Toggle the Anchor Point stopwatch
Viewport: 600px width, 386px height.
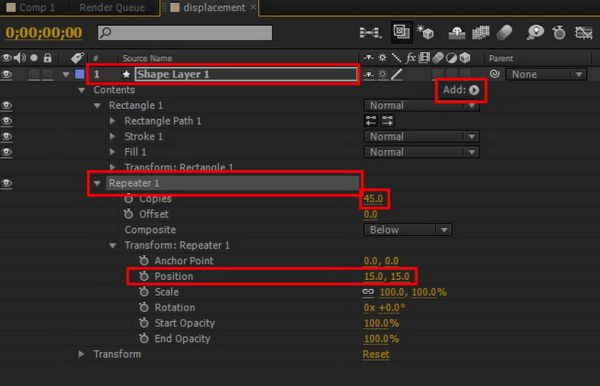pyautogui.click(x=144, y=261)
